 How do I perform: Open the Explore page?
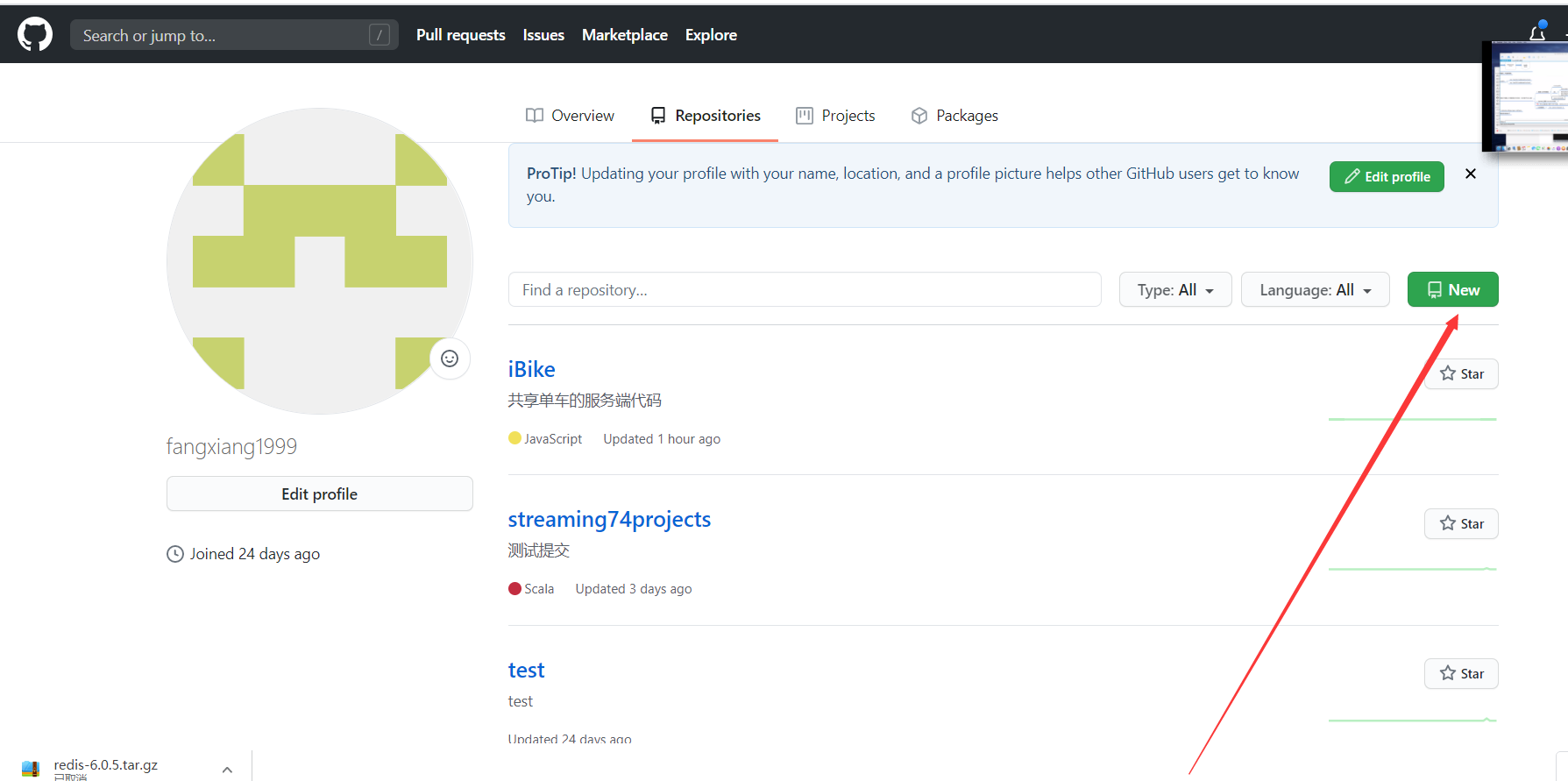[711, 35]
